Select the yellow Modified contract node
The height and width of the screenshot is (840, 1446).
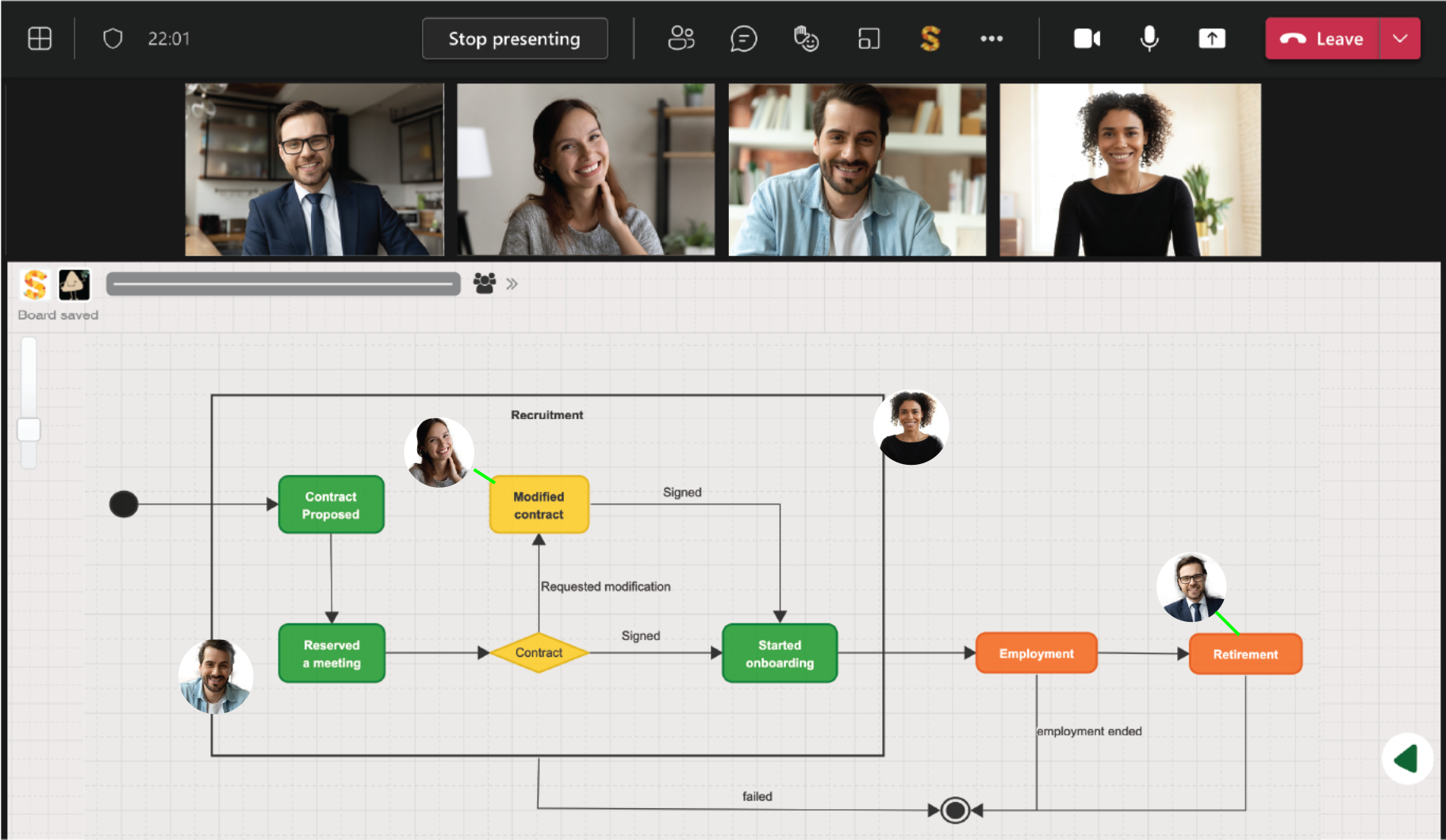[539, 504]
